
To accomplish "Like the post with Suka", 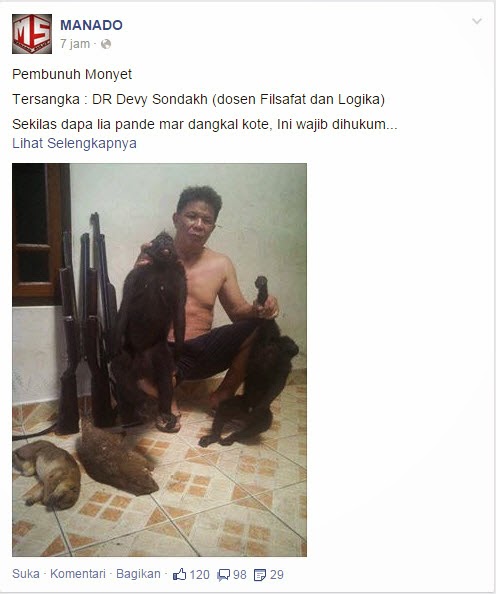I will coord(26,574).
